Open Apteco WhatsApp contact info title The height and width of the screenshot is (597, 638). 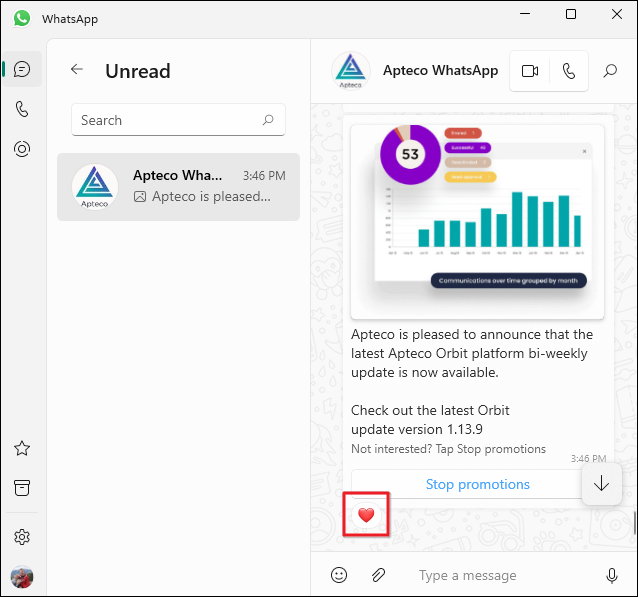point(440,70)
